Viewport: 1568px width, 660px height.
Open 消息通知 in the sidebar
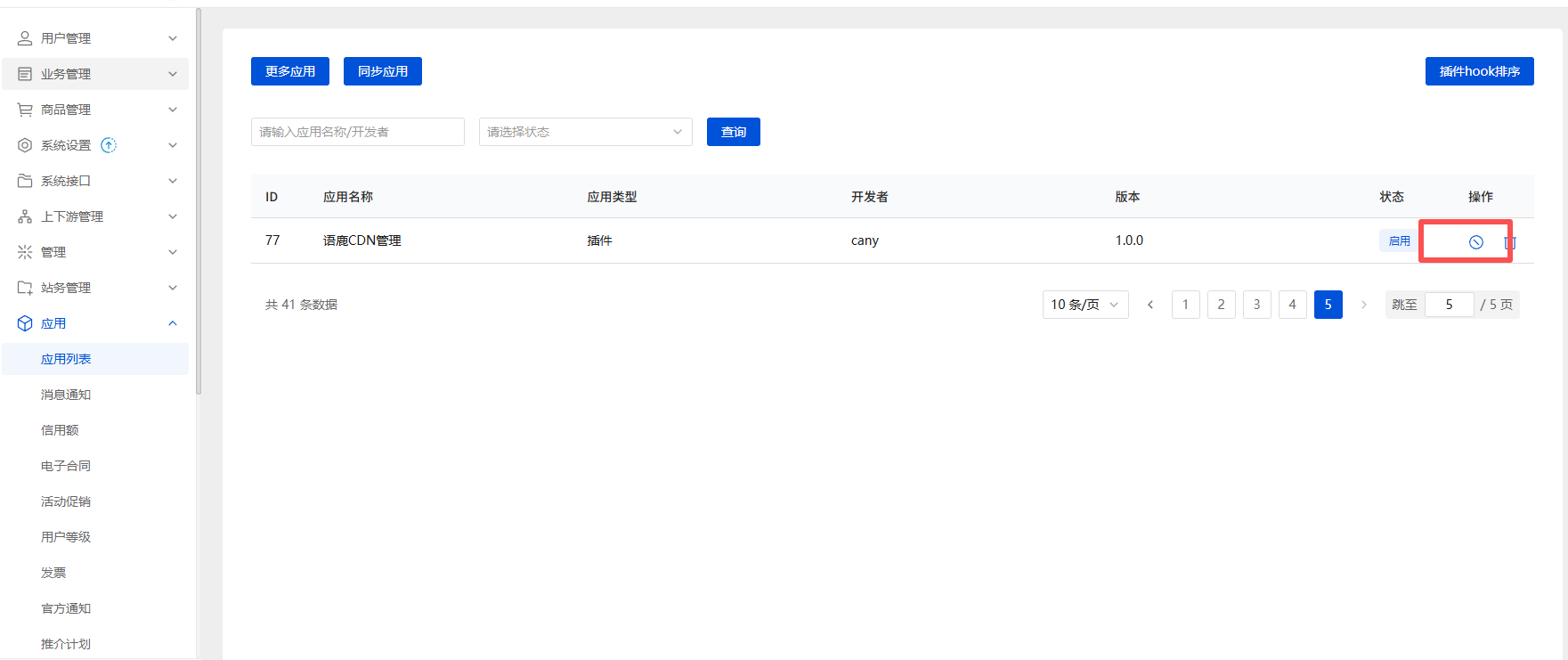(66, 395)
